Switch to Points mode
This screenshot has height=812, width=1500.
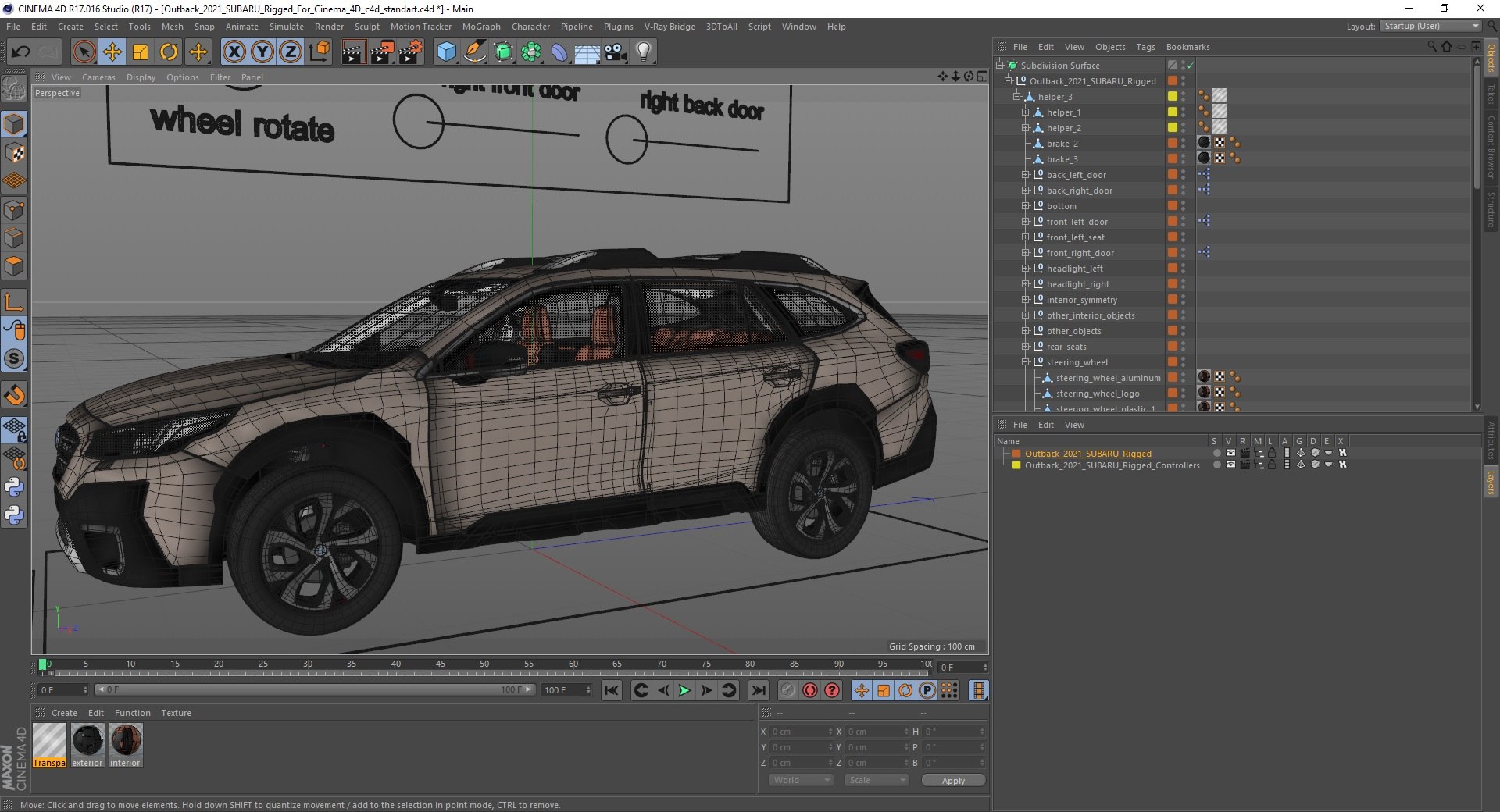point(14,210)
